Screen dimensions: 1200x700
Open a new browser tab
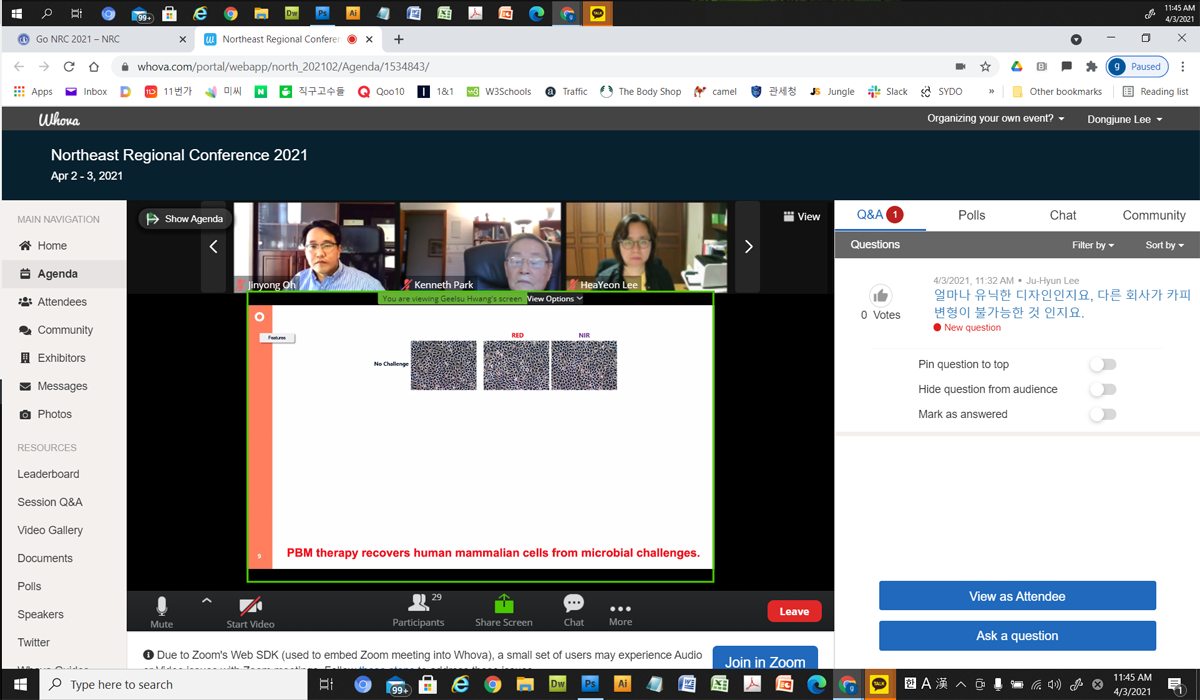click(x=399, y=39)
